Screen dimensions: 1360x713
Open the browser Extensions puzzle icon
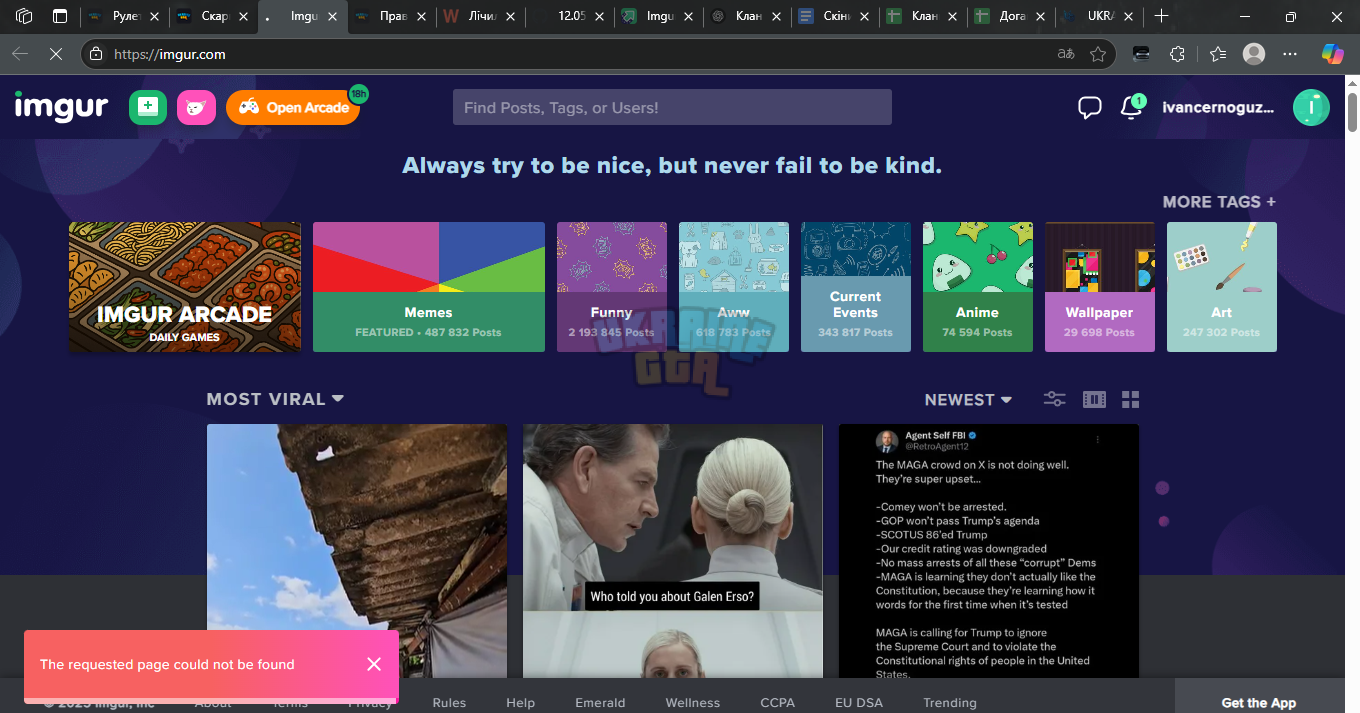tap(1177, 54)
